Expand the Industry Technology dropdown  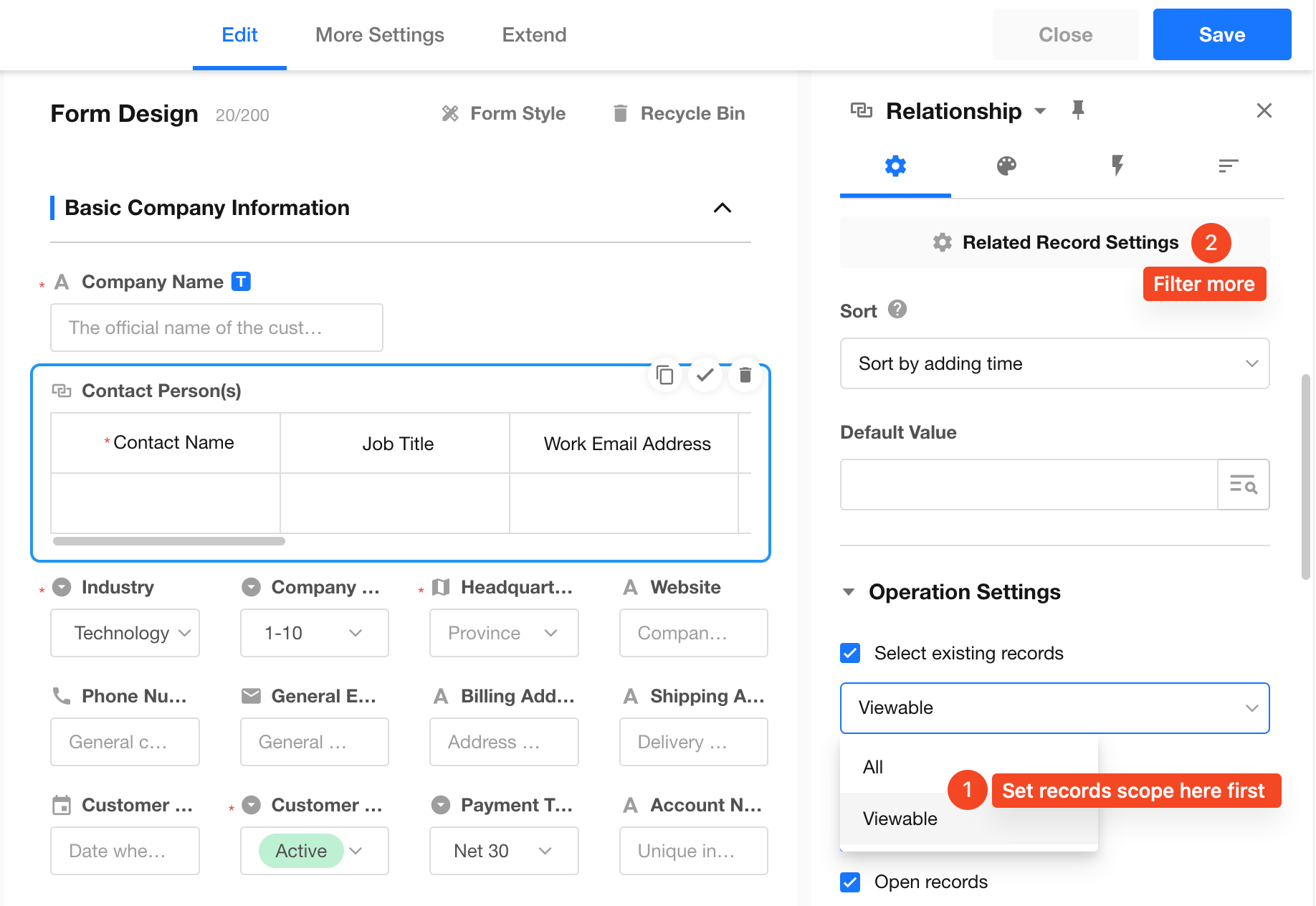(x=125, y=633)
